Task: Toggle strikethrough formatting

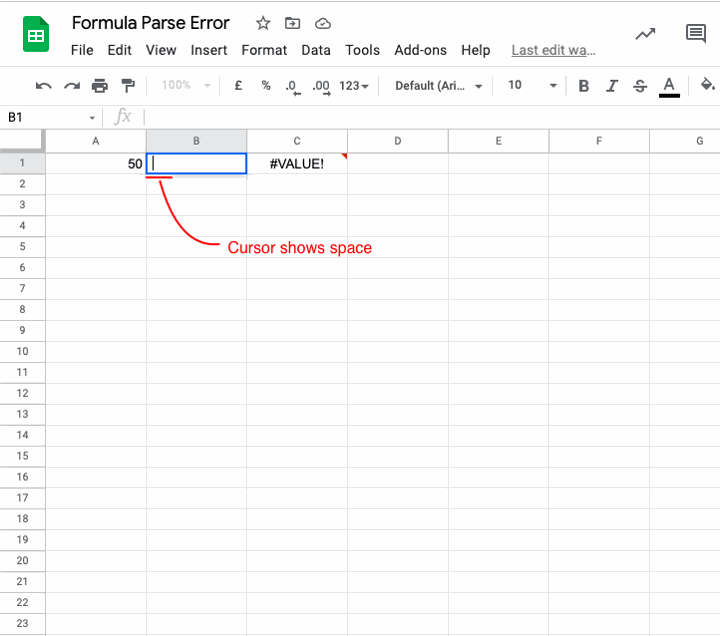Action: [x=640, y=86]
